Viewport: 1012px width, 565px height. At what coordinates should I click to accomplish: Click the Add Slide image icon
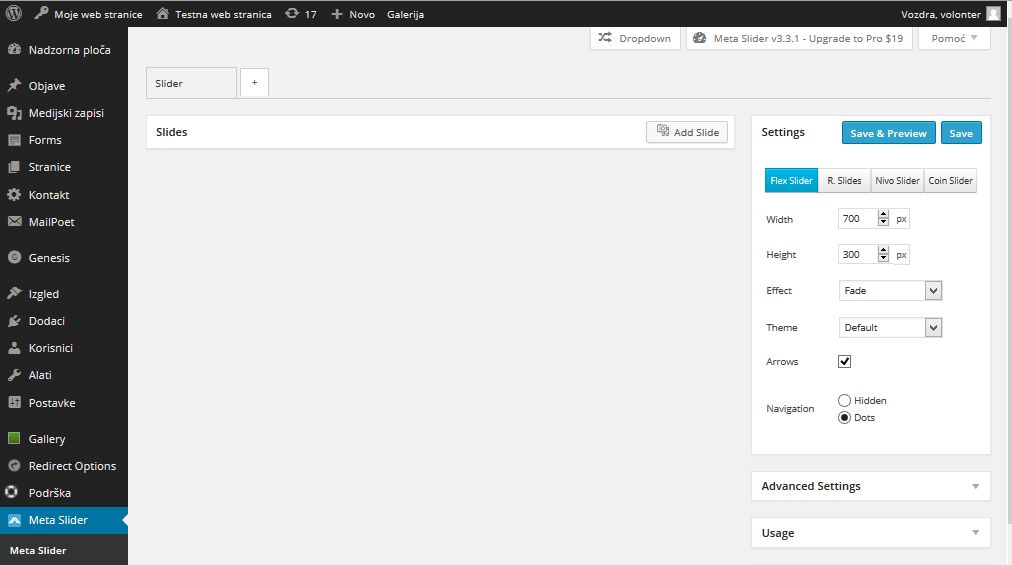[x=663, y=130]
